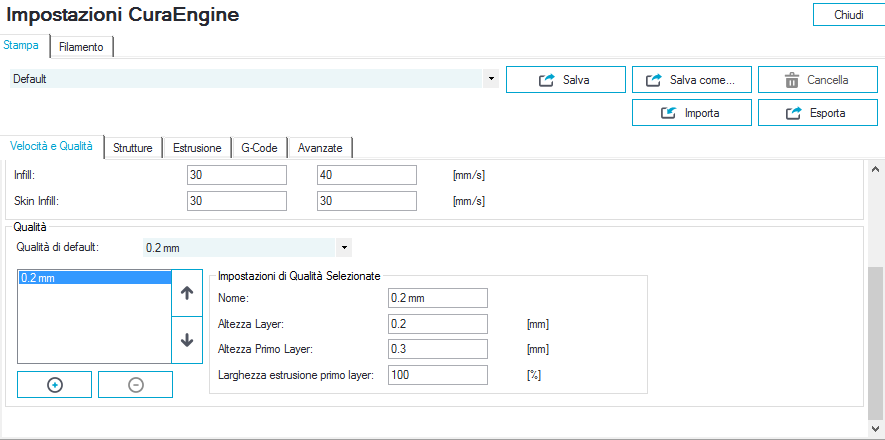The width and height of the screenshot is (885, 440).
Task: Move quality profile down with arrow
Action: (187, 340)
